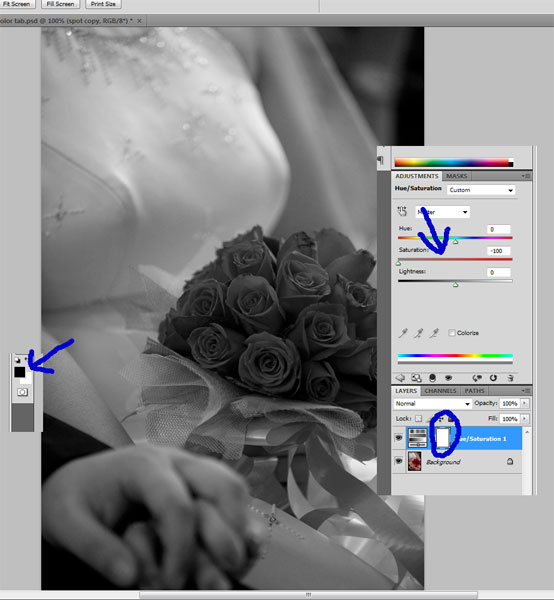Click the Fit Screen button
Image resolution: width=554 pixels, height=600 pixels.
(17, 4)
